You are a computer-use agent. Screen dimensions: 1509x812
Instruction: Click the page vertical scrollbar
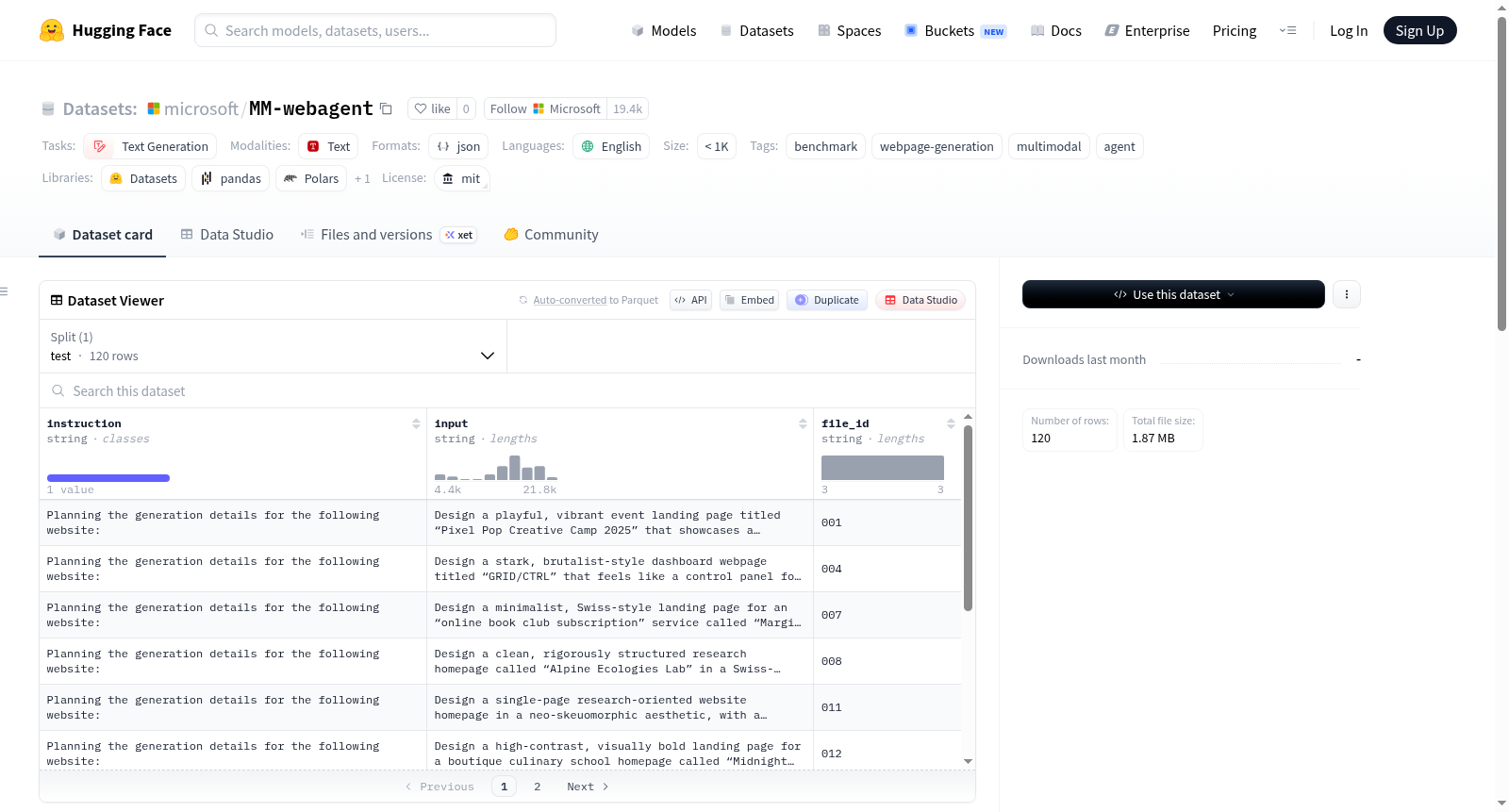(x=1501, y=174)
